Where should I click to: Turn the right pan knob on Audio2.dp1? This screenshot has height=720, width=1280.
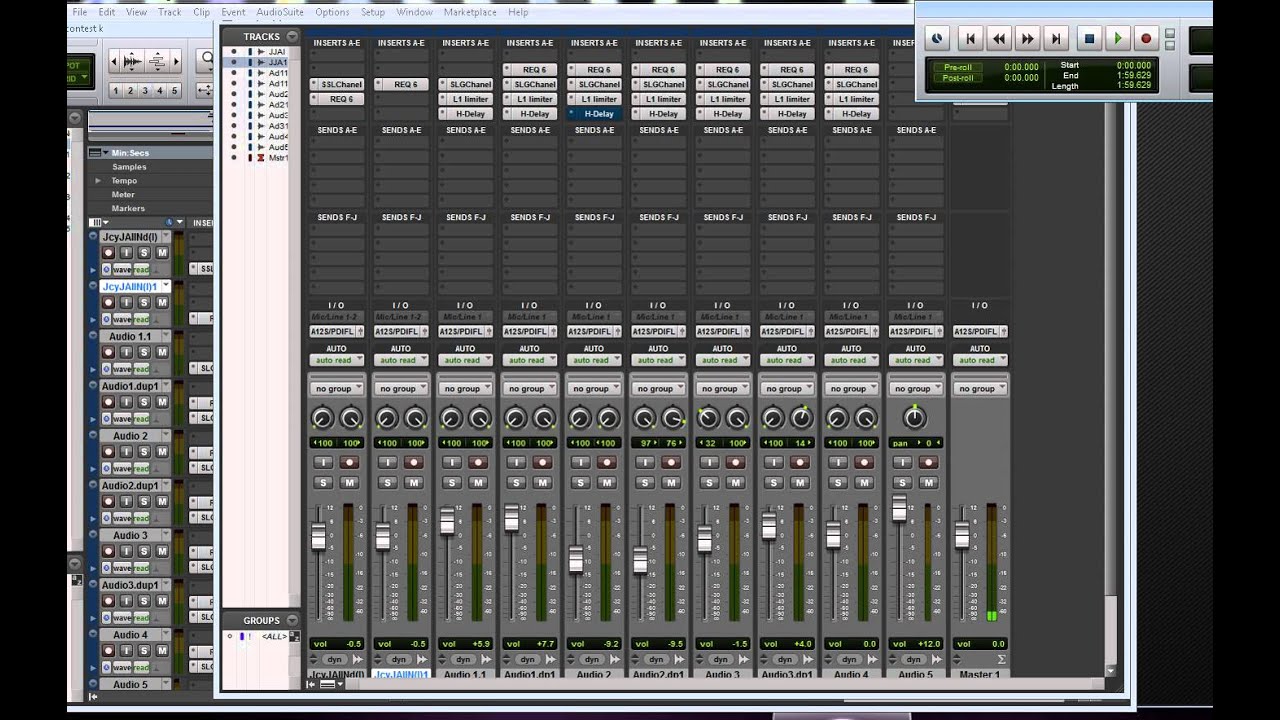673,418
